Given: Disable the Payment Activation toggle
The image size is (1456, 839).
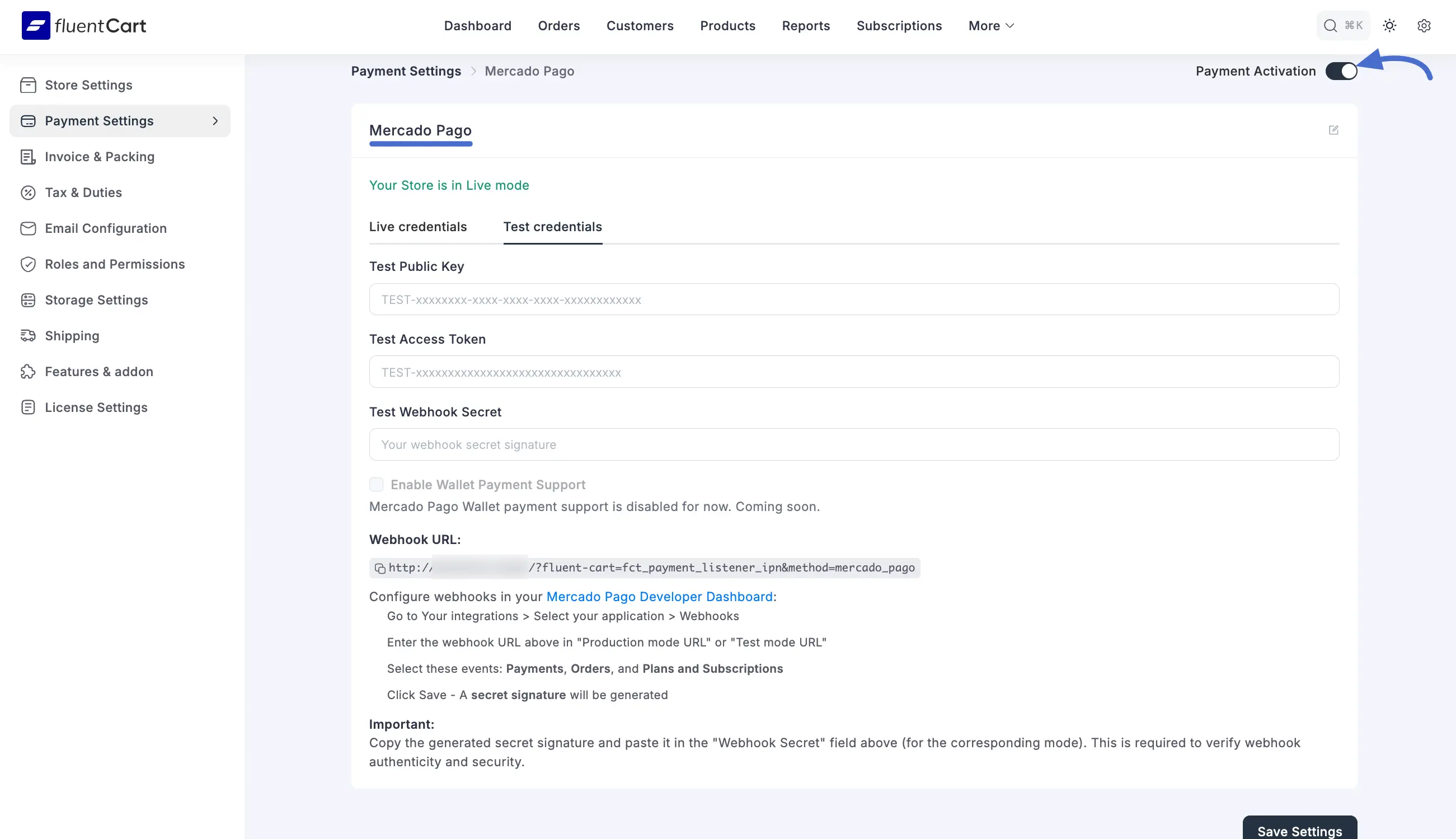Looking at the screenshot, I should 1341,71.
